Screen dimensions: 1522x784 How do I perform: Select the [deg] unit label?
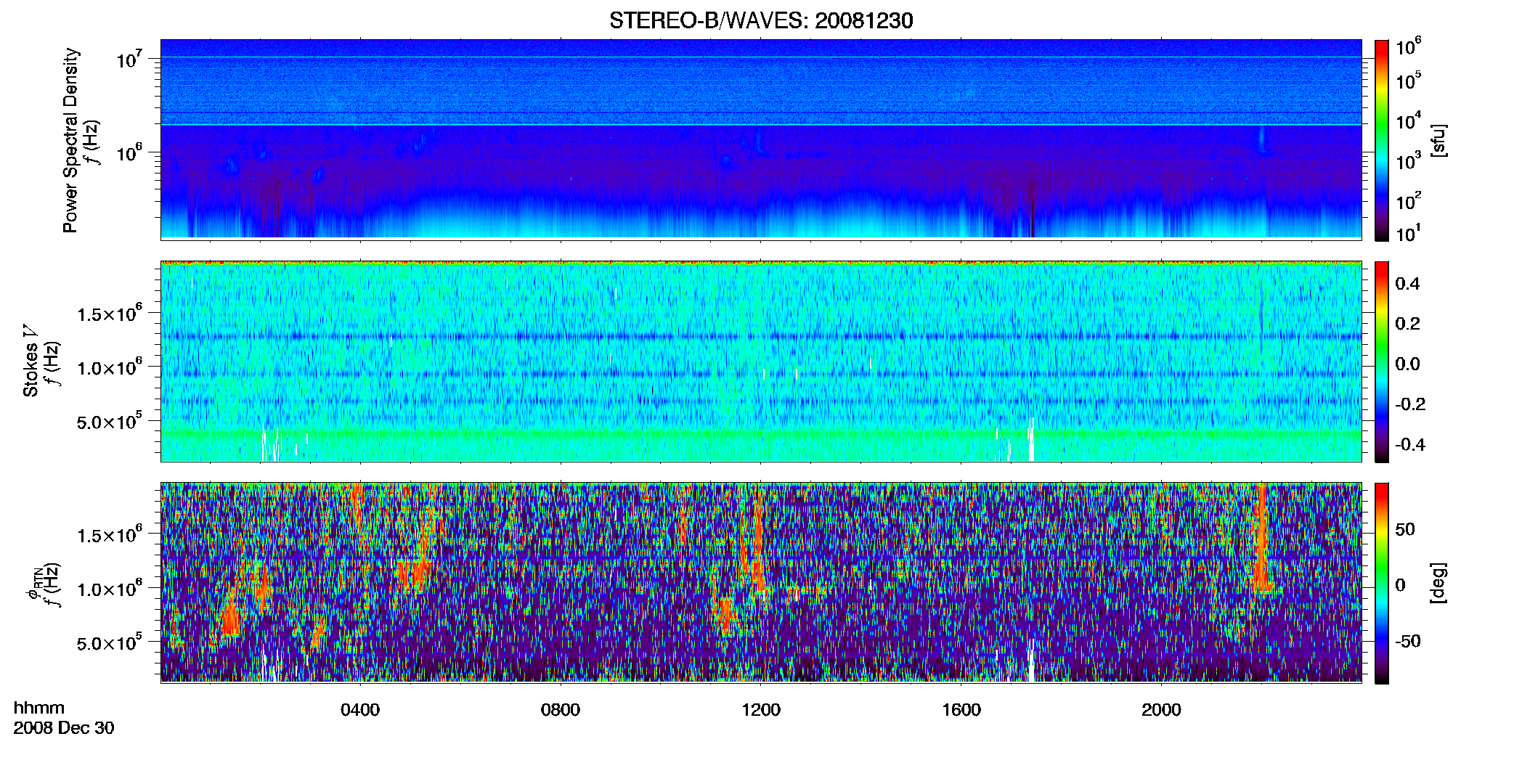pos(1438,583)
